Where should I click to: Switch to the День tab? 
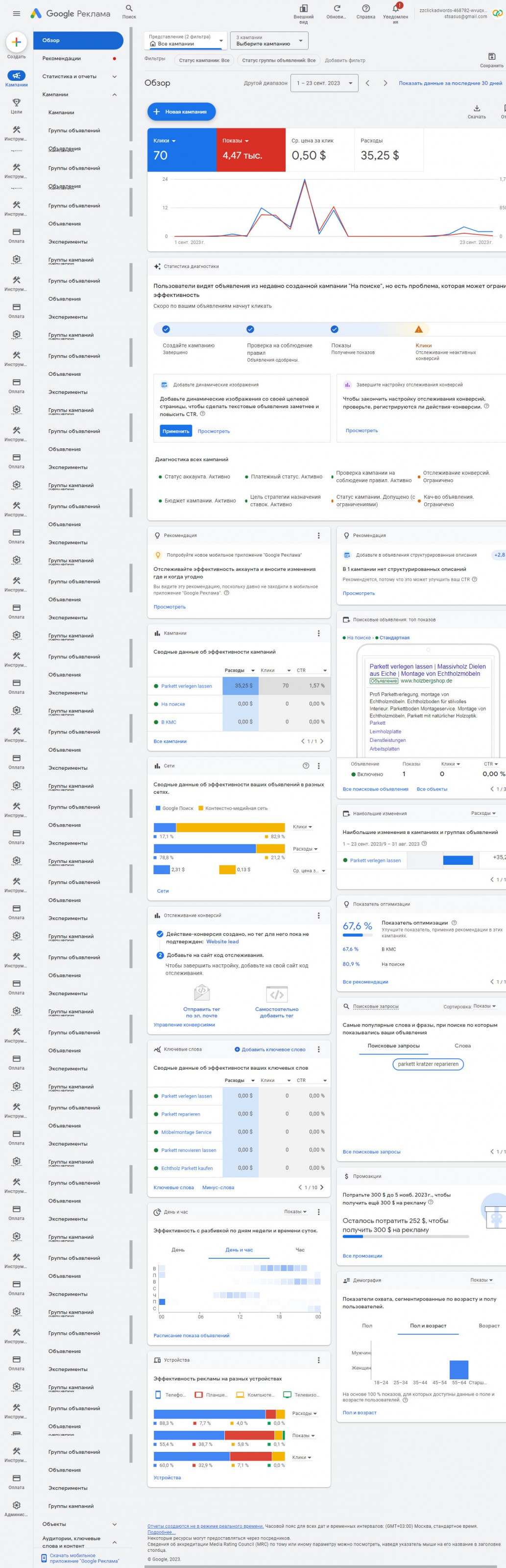point(178,1249)
